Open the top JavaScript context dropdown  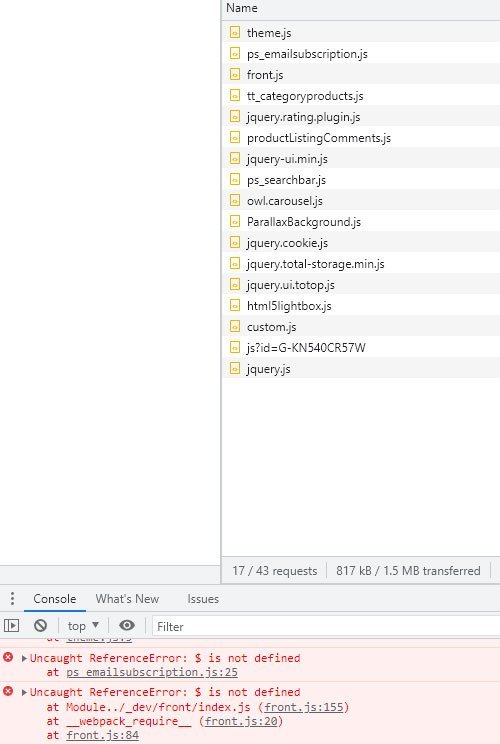(x=83, y=626)
